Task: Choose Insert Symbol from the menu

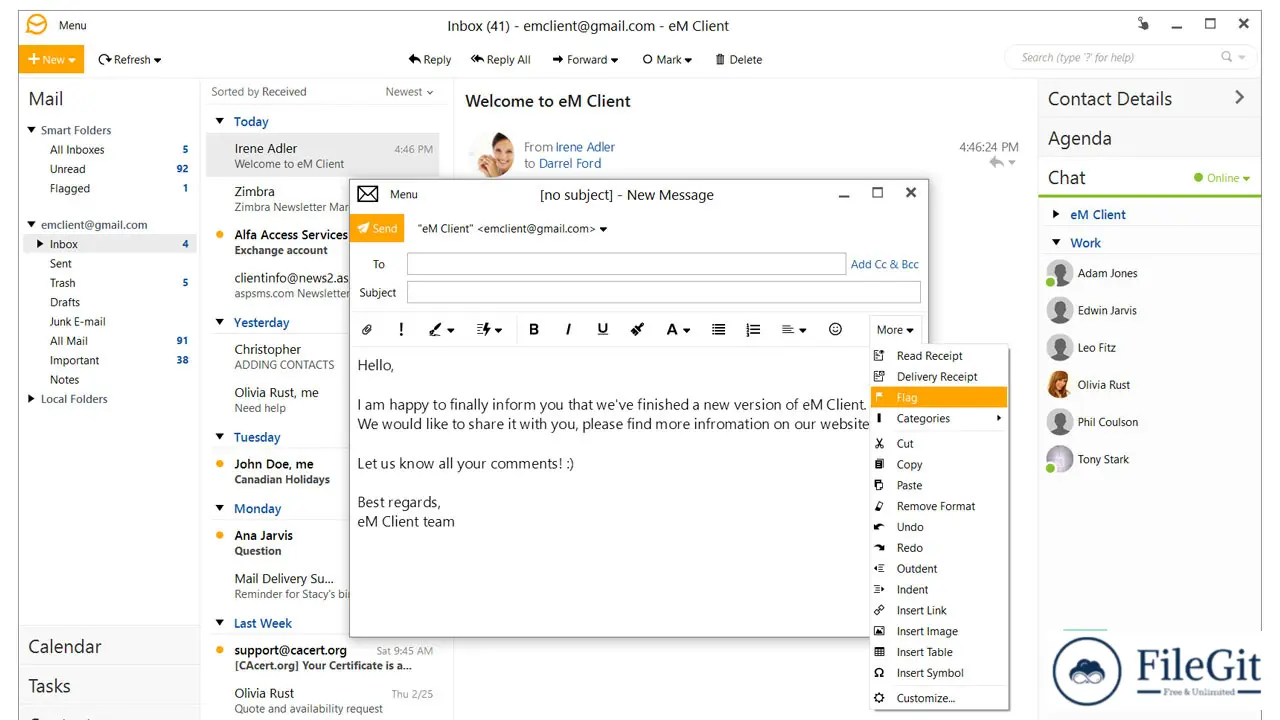Action: [939, 674]
